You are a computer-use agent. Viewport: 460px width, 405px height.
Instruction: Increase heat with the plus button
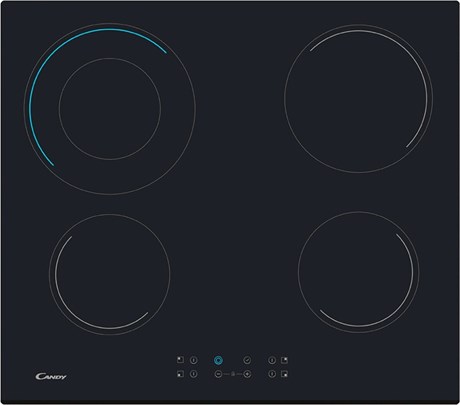pos(247,374)
